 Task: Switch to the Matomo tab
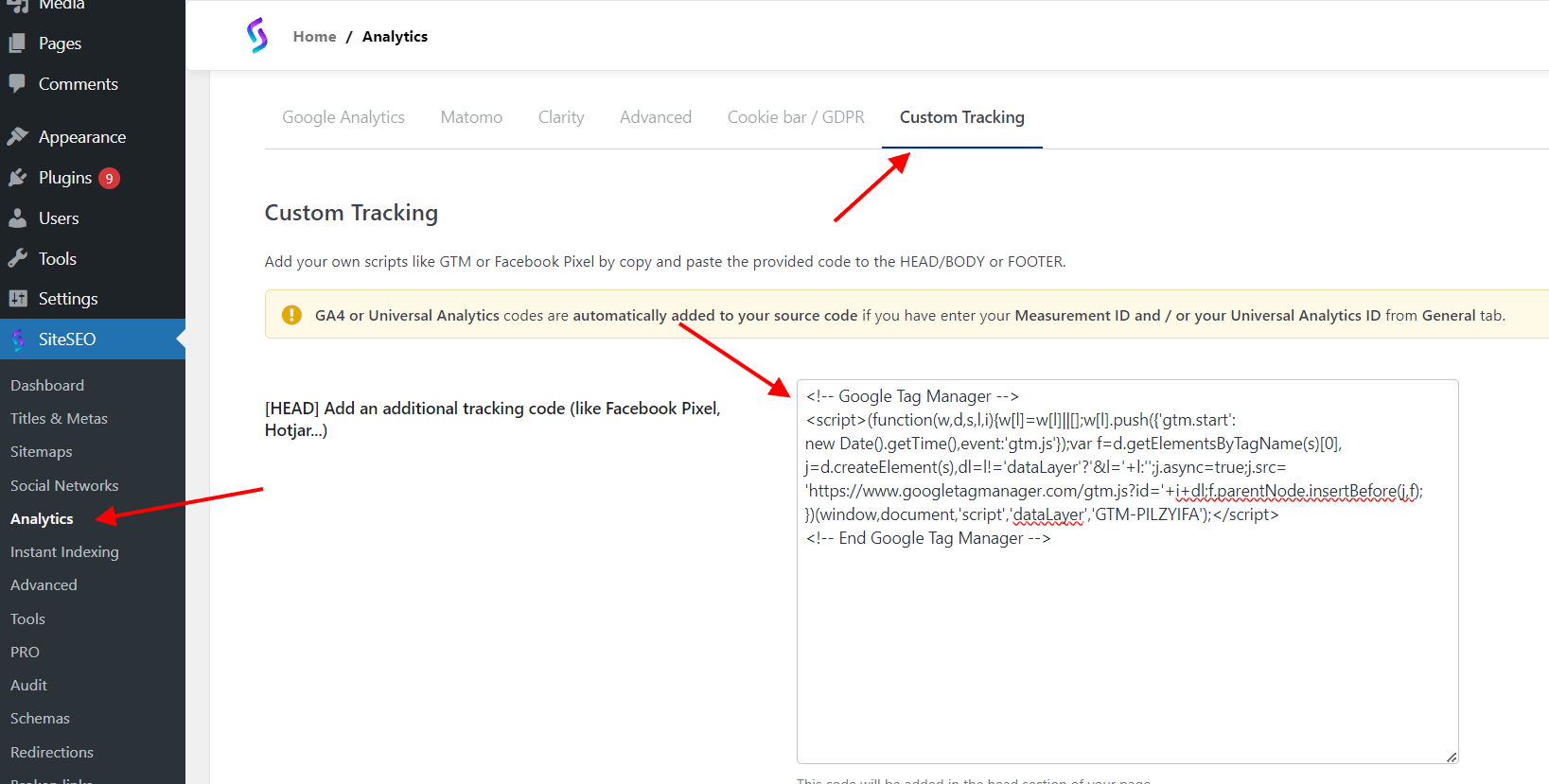click(471, 117)
